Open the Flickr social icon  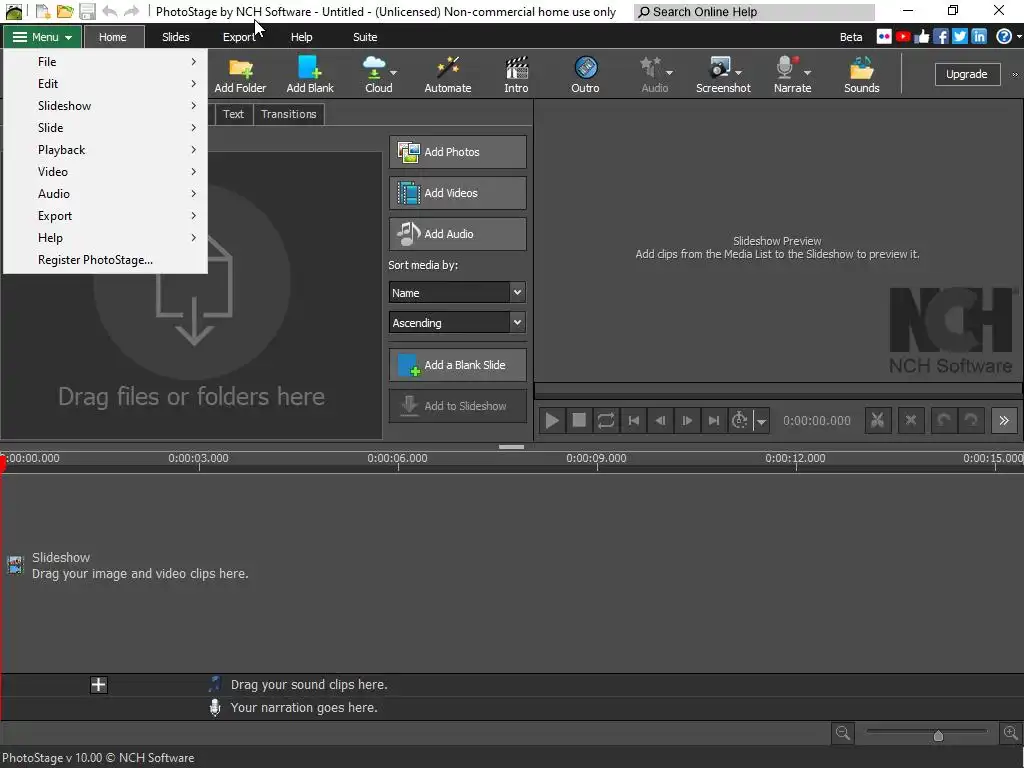tap(884, 37)
